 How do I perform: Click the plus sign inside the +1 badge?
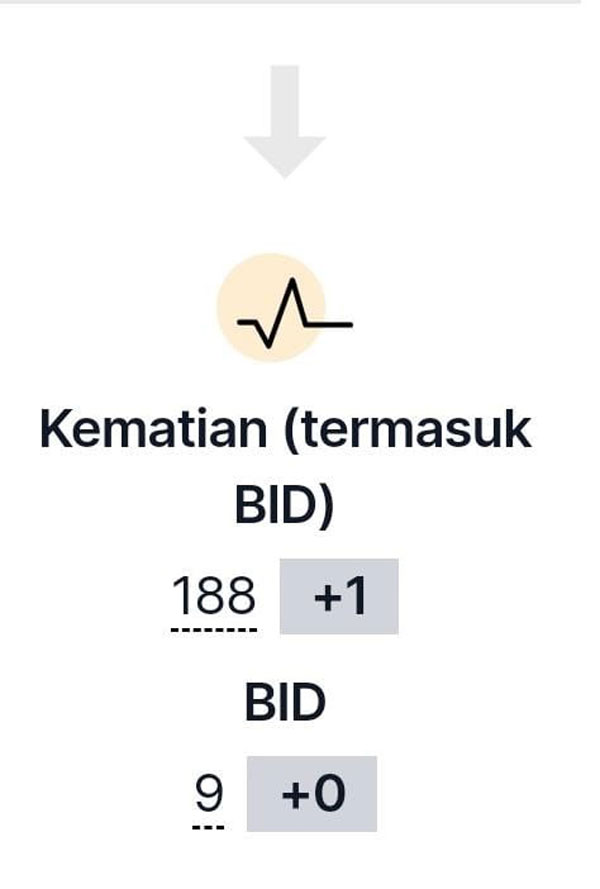pyautogui.click(x=326, y=598)
